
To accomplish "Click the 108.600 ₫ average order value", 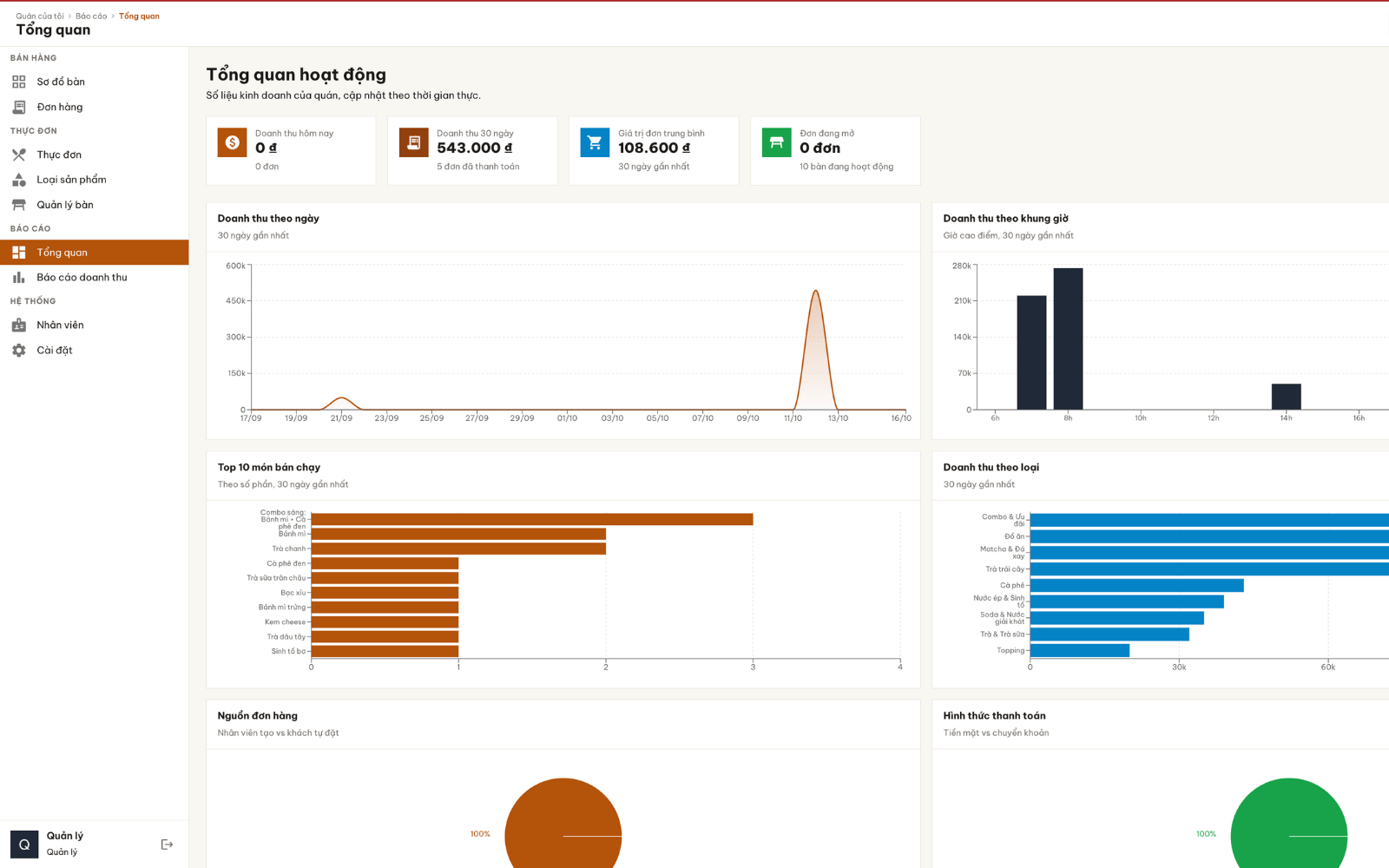I will point(655,148).
